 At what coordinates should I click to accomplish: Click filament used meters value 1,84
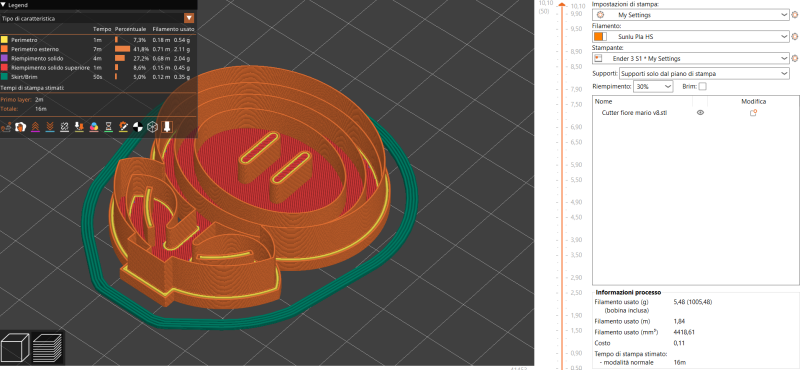[x=680, y=321]
